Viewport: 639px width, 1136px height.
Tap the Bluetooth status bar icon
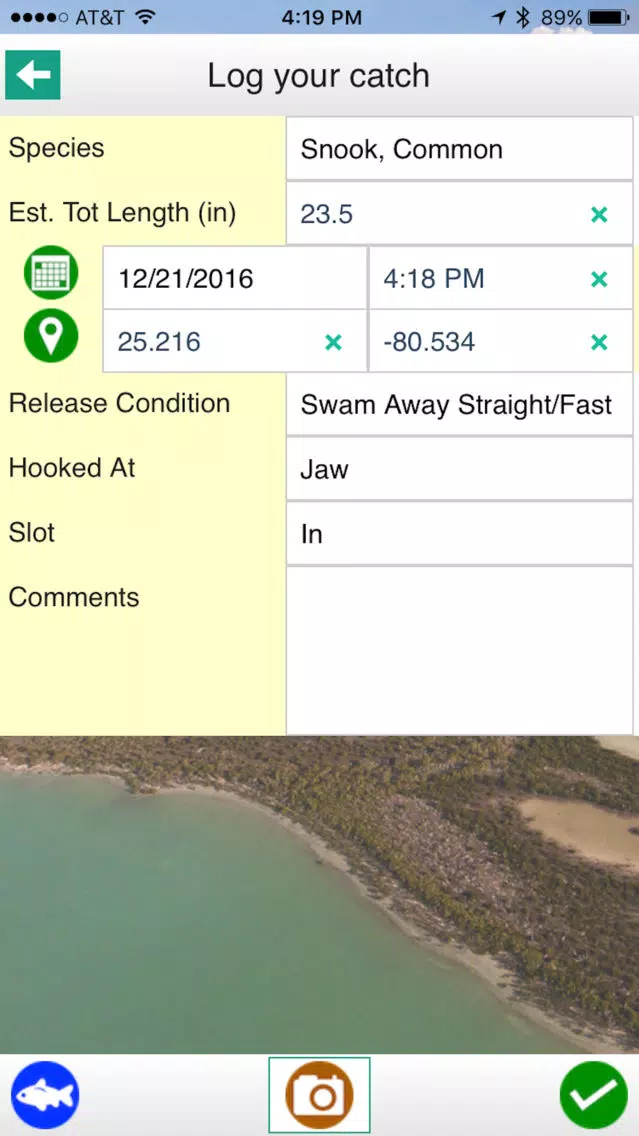pyautogui.click(x=523, y=17)
